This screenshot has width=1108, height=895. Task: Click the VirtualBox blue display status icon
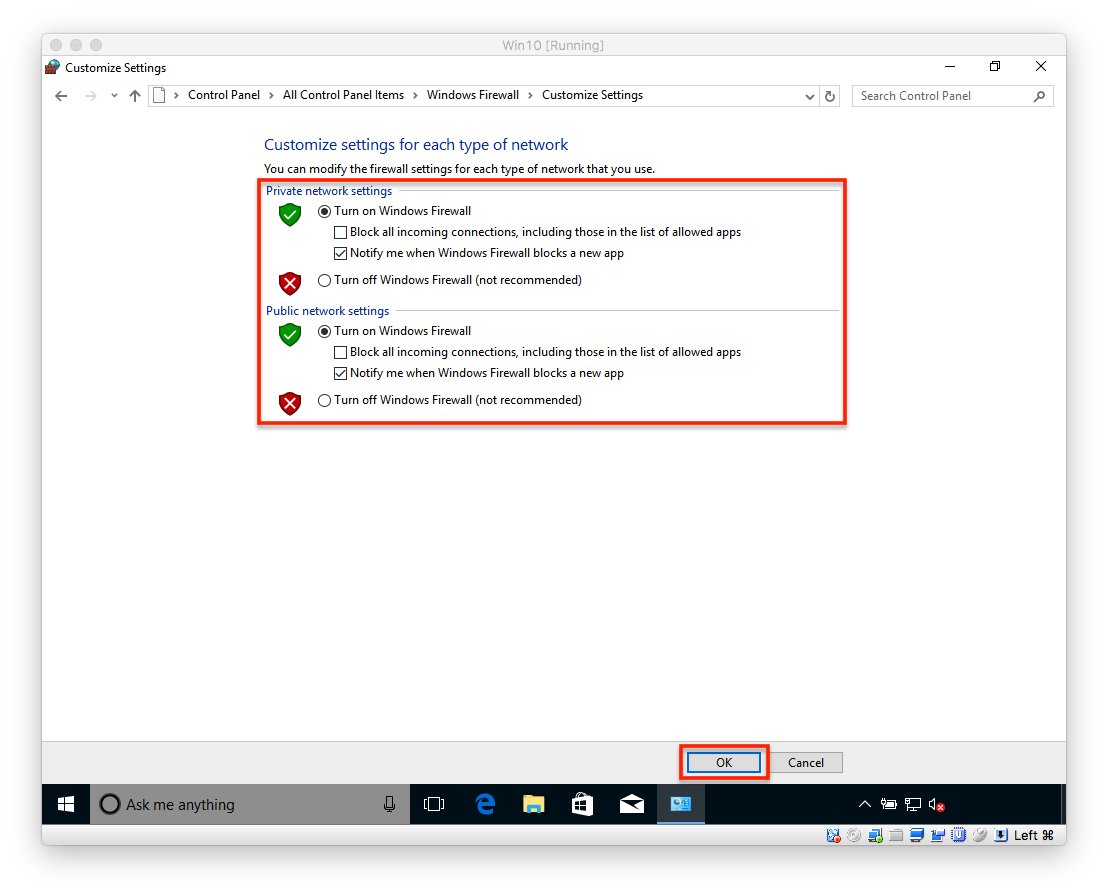click(917, 835)
